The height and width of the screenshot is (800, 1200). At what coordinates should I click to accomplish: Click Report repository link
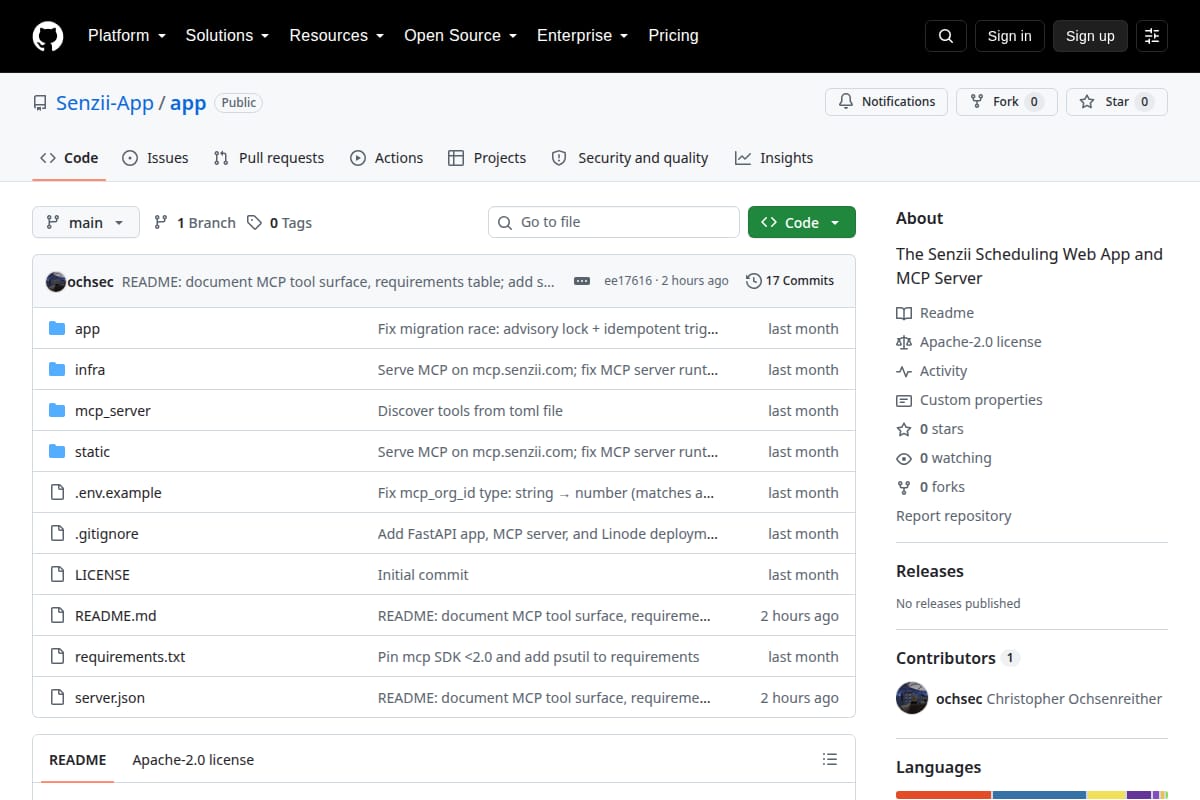pos(954,516)
